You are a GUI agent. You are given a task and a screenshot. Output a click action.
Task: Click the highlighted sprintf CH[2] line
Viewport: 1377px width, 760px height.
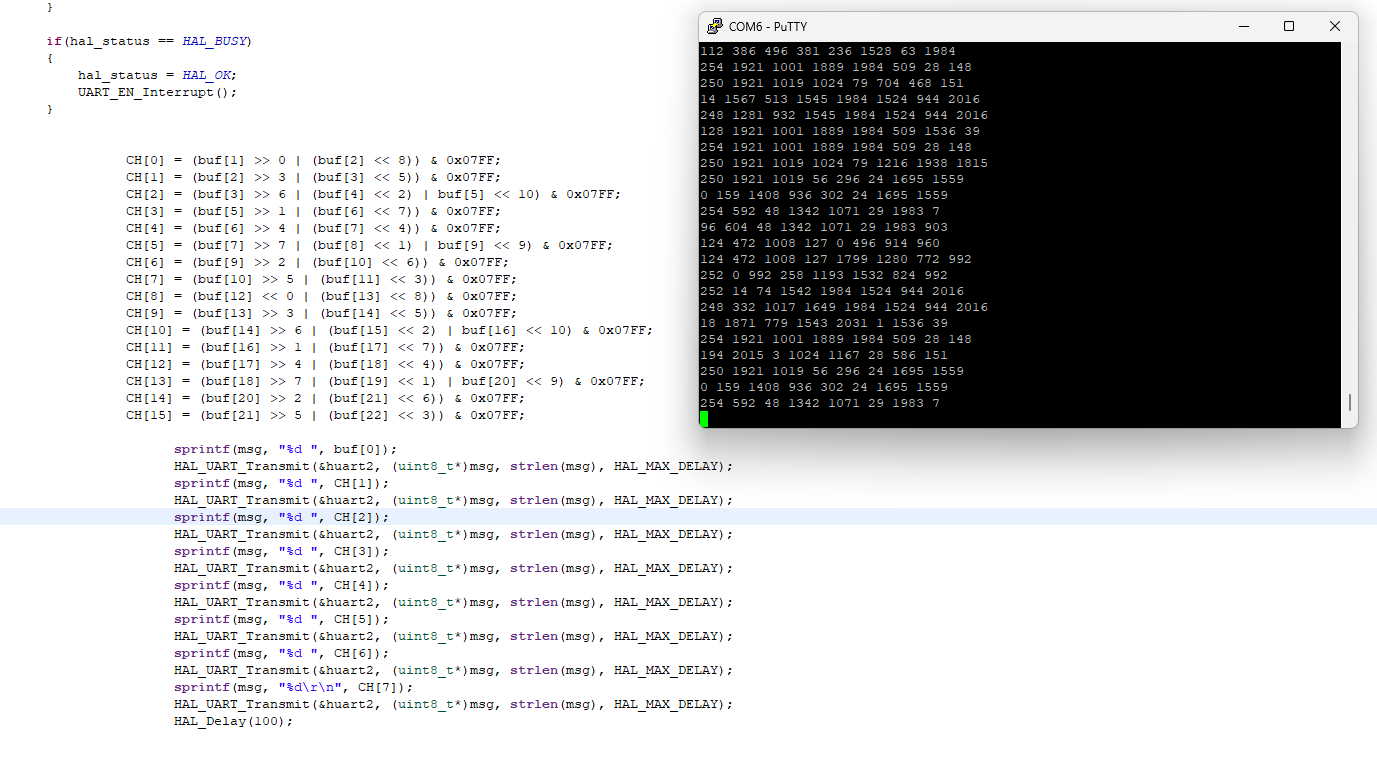pos(280,517)
